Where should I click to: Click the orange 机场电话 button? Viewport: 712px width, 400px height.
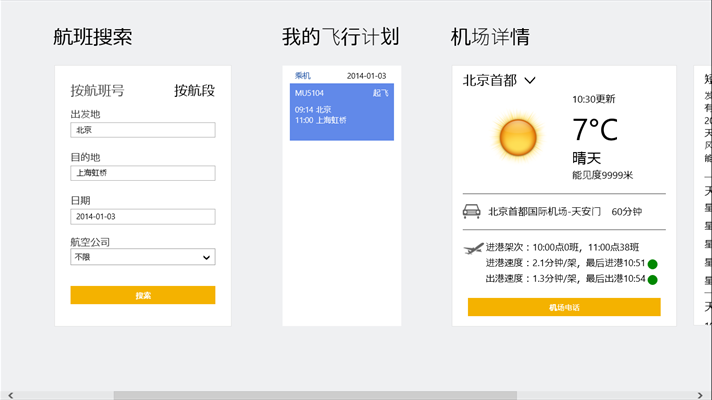[x=564, y=307]
